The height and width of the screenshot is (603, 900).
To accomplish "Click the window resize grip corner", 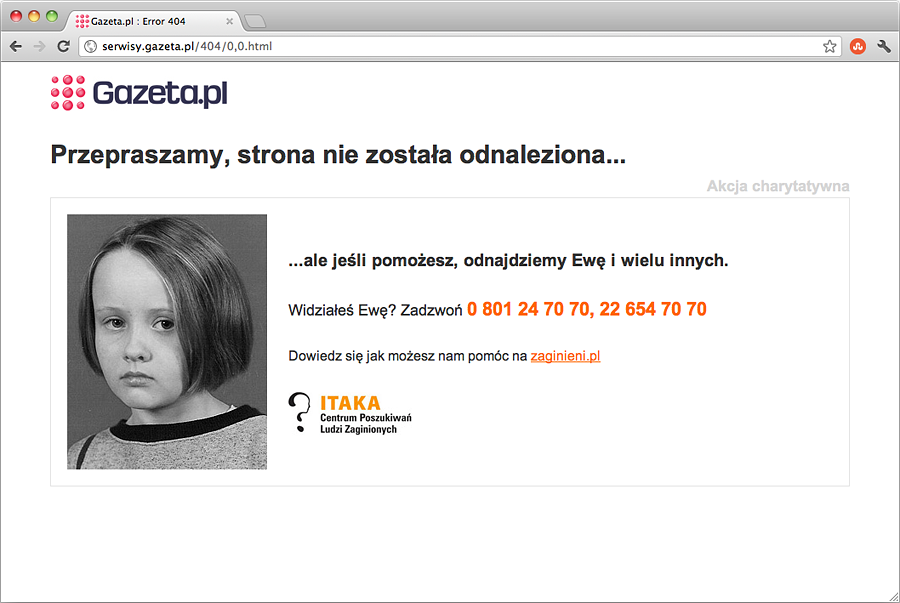I will click(x=893, y=597).
